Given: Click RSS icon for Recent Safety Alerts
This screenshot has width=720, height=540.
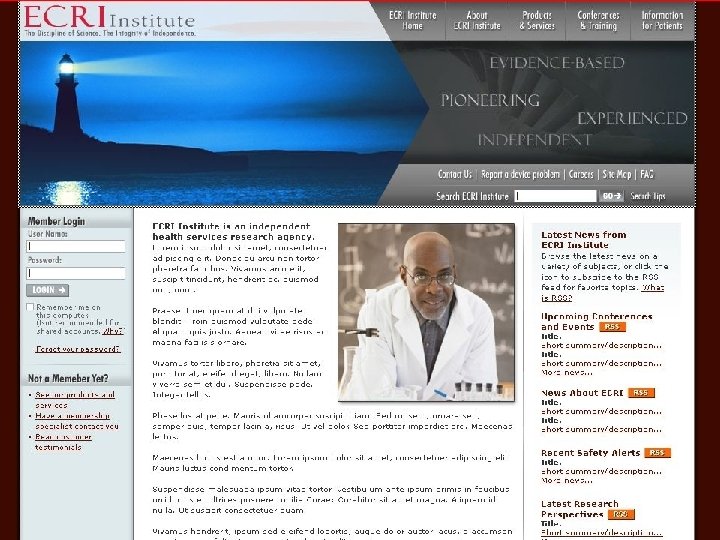Looking at the screenshot, I should coord(657,453).
